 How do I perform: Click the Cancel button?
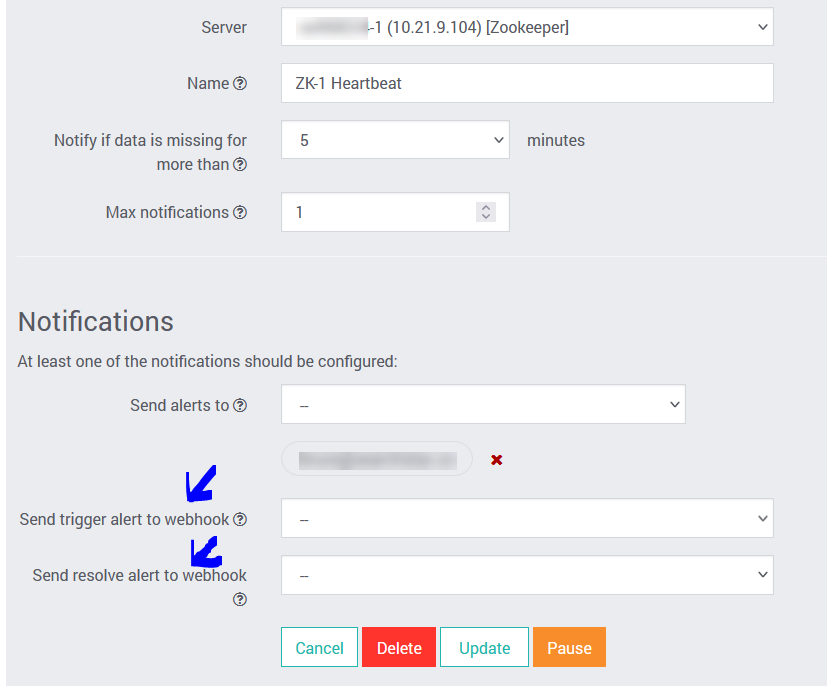tap(319, 648)
